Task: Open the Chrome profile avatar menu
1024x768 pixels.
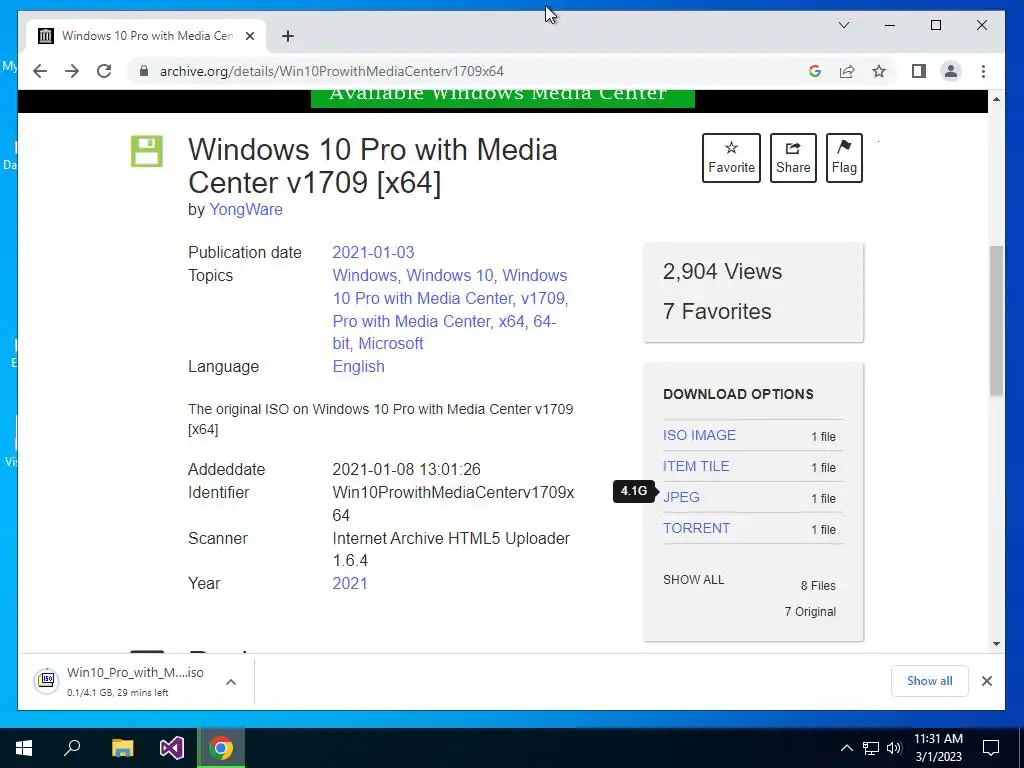Action: click(951, 71)
